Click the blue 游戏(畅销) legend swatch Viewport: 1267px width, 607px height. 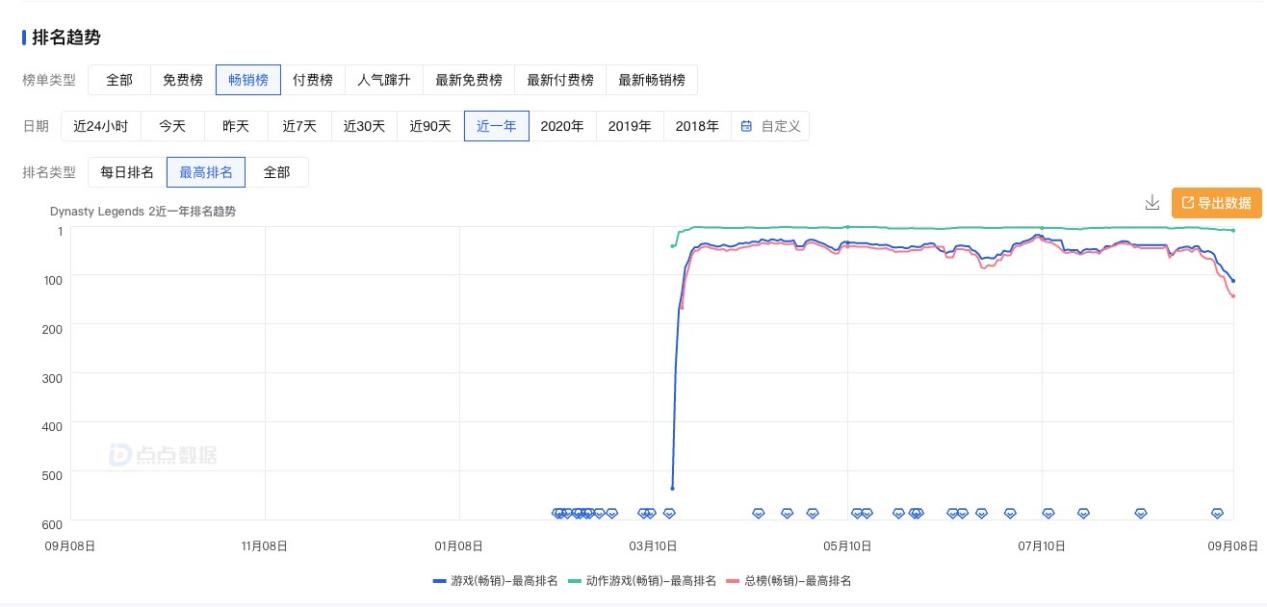click(x=440, y=581)
